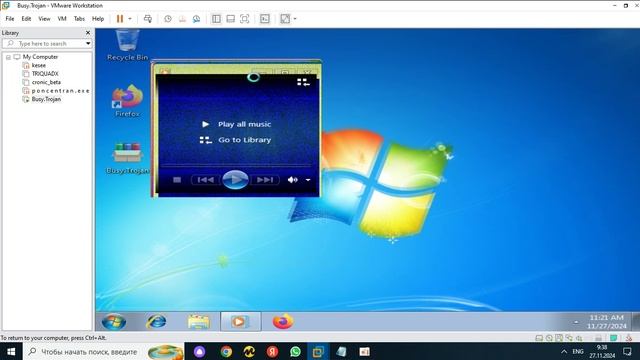
Task: Open the host Windows Start button
Action: [11, 351]
